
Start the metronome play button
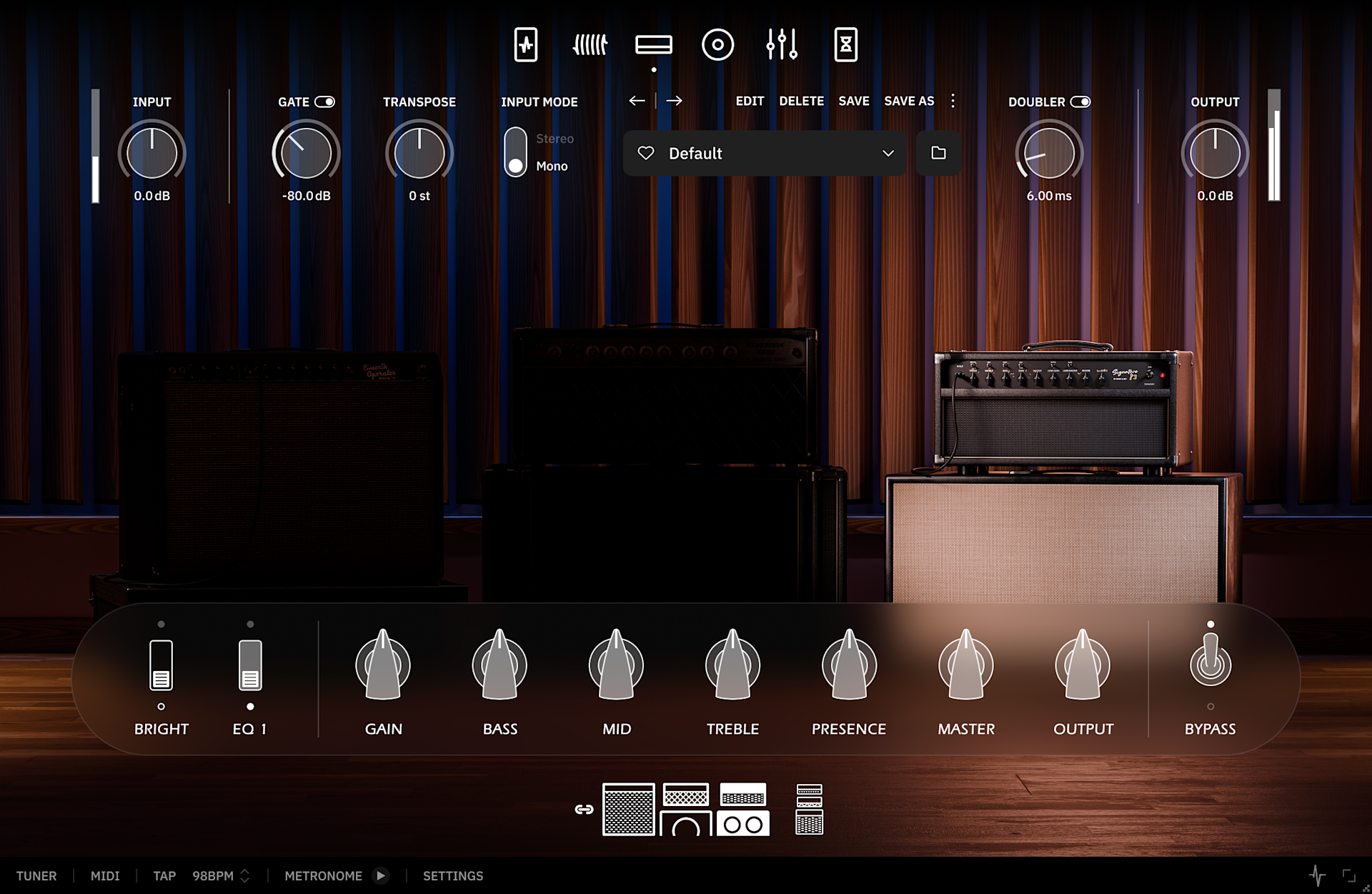[x=381, y=875]
